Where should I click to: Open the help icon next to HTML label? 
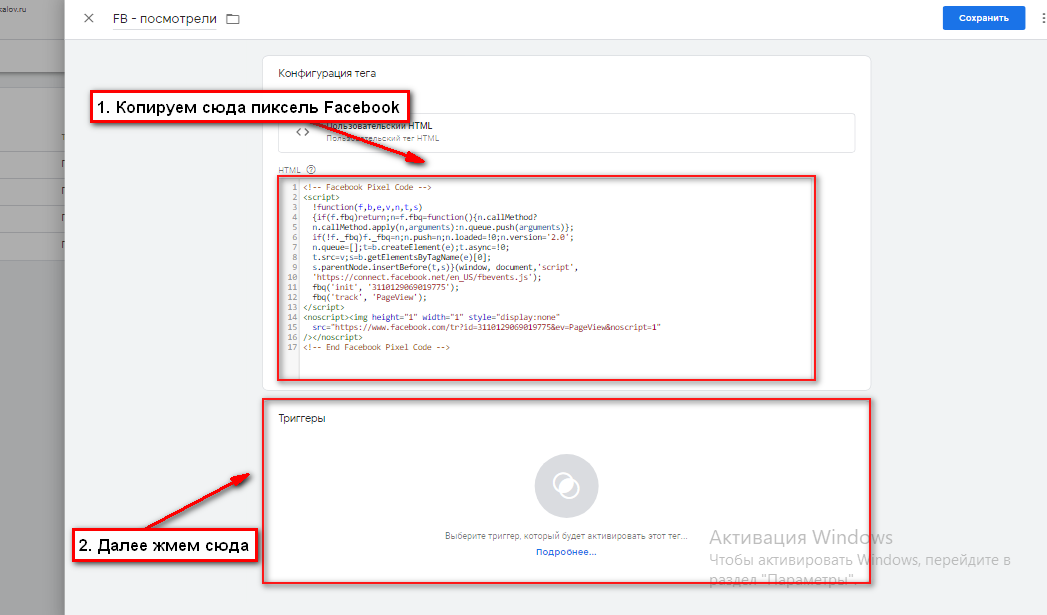coord(311,170)
